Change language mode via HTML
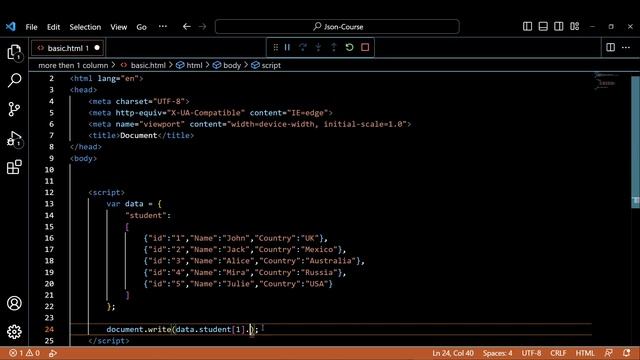This screenshot has width=640, height=360. [x=585, y=353]
